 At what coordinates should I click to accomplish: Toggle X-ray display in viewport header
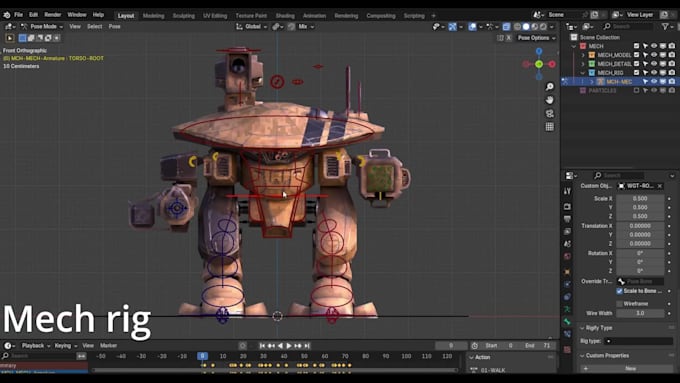point(506,27)
